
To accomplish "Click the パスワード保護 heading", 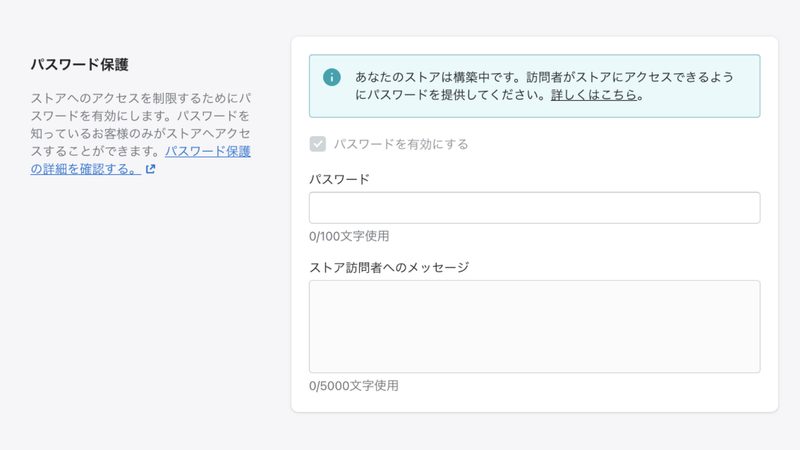I will click(x=80, y=65).
